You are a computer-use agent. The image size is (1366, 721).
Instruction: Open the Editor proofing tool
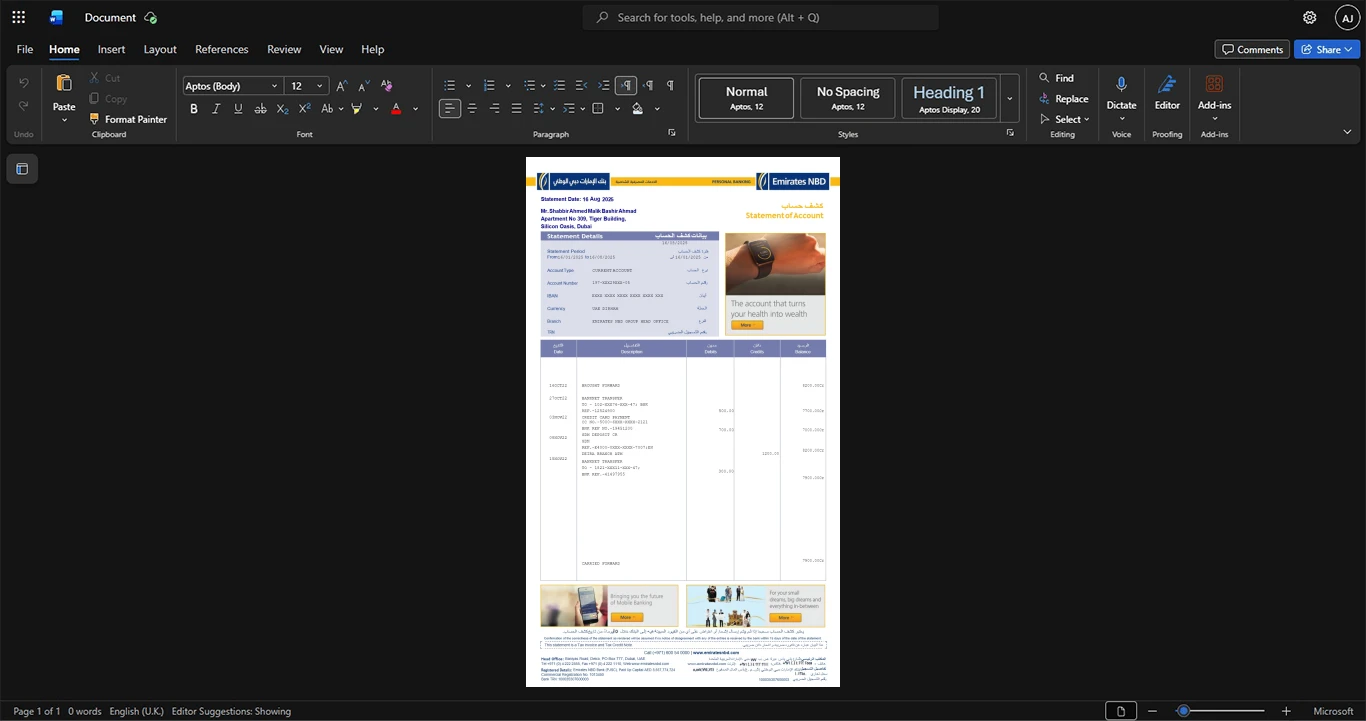click(1167, 92)
